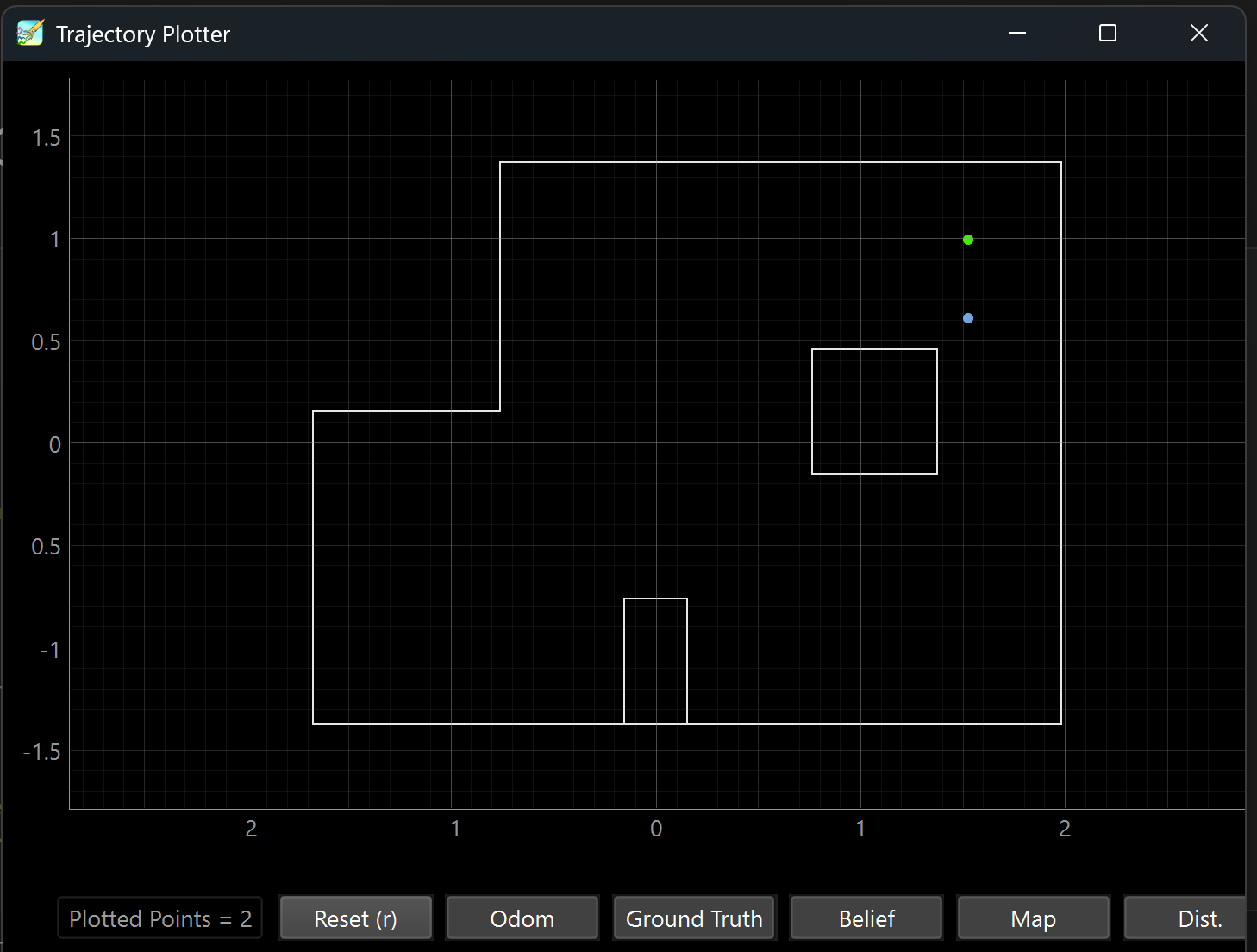Click the y-axis label -1
The width and height of the screenshot is (1257, 952).
tap(51, 649)
